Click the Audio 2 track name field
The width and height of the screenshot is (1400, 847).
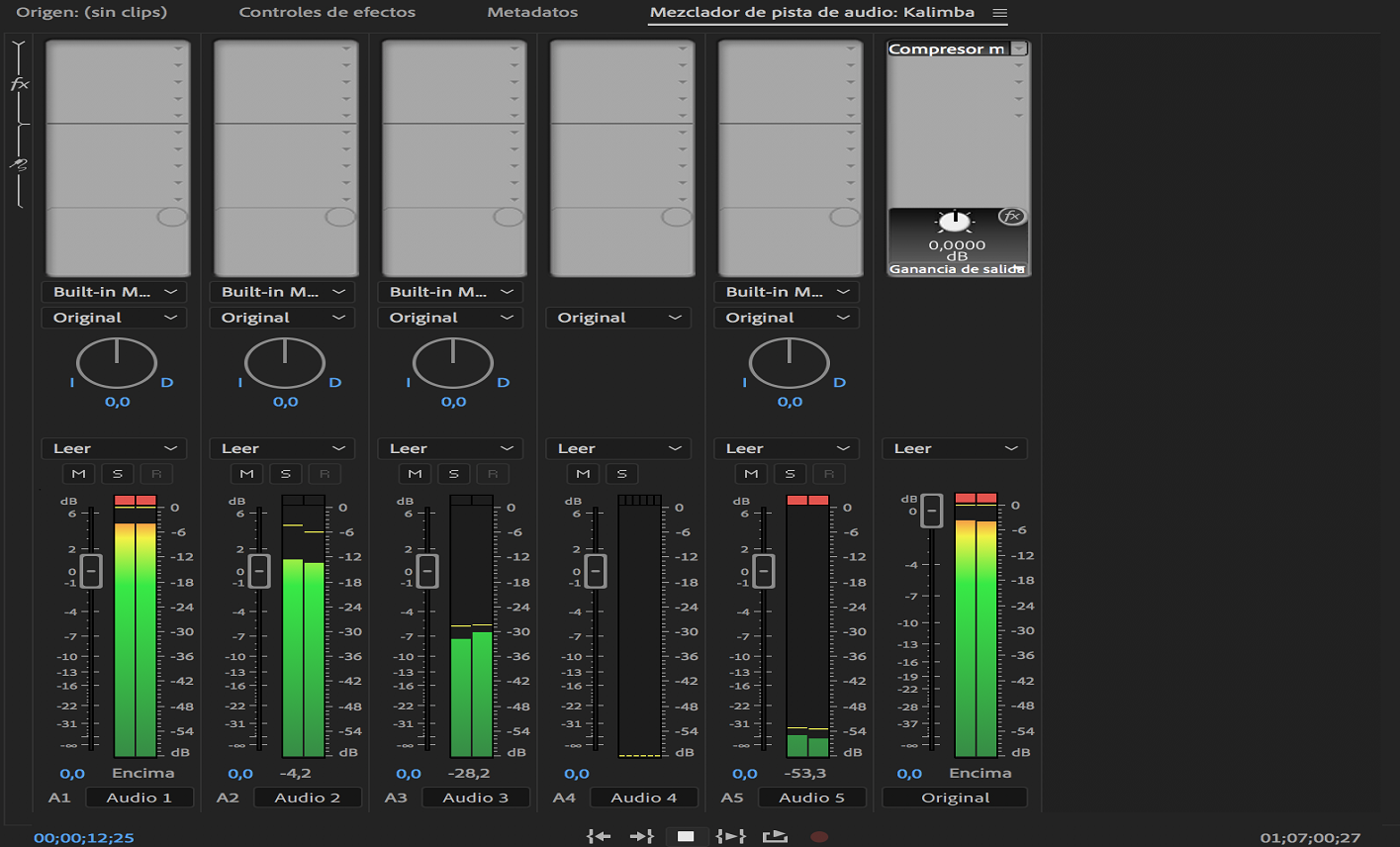point(308,798)
